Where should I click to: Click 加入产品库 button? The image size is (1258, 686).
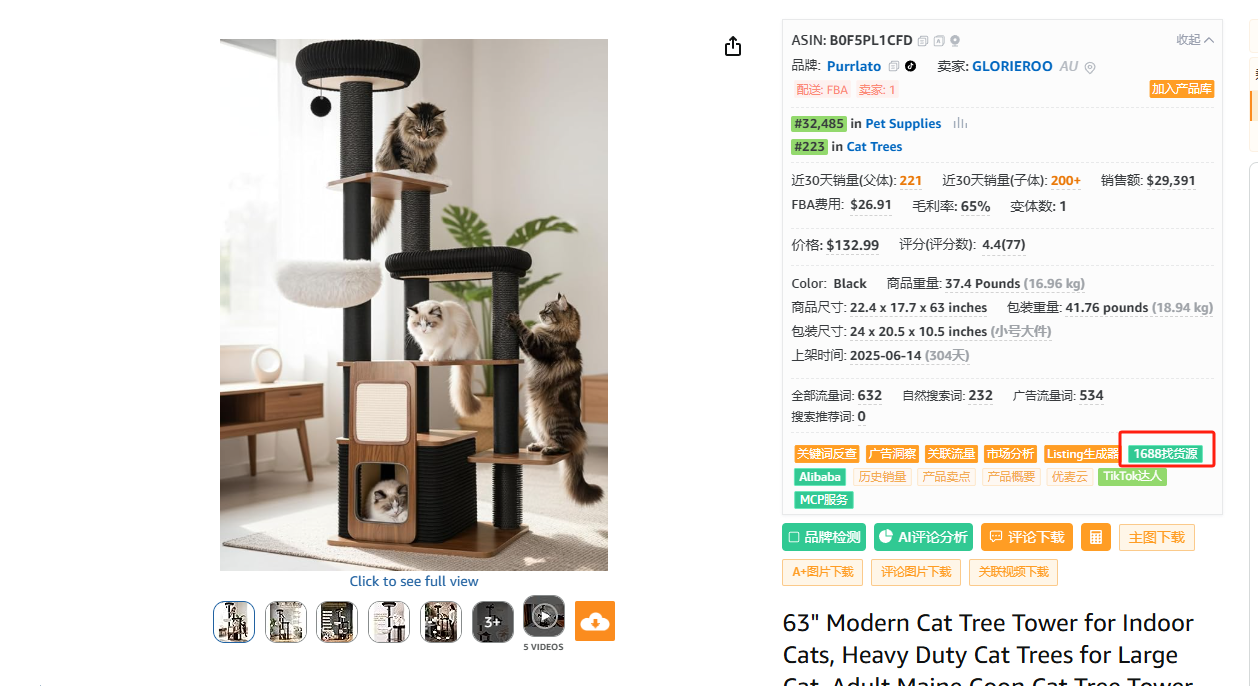pos(1181,89)
